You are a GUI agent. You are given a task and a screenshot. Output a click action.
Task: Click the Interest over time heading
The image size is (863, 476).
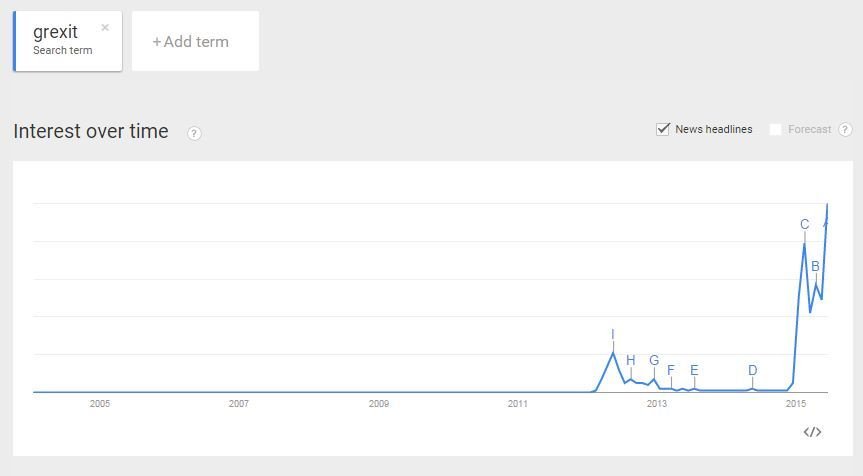point(91,132)
